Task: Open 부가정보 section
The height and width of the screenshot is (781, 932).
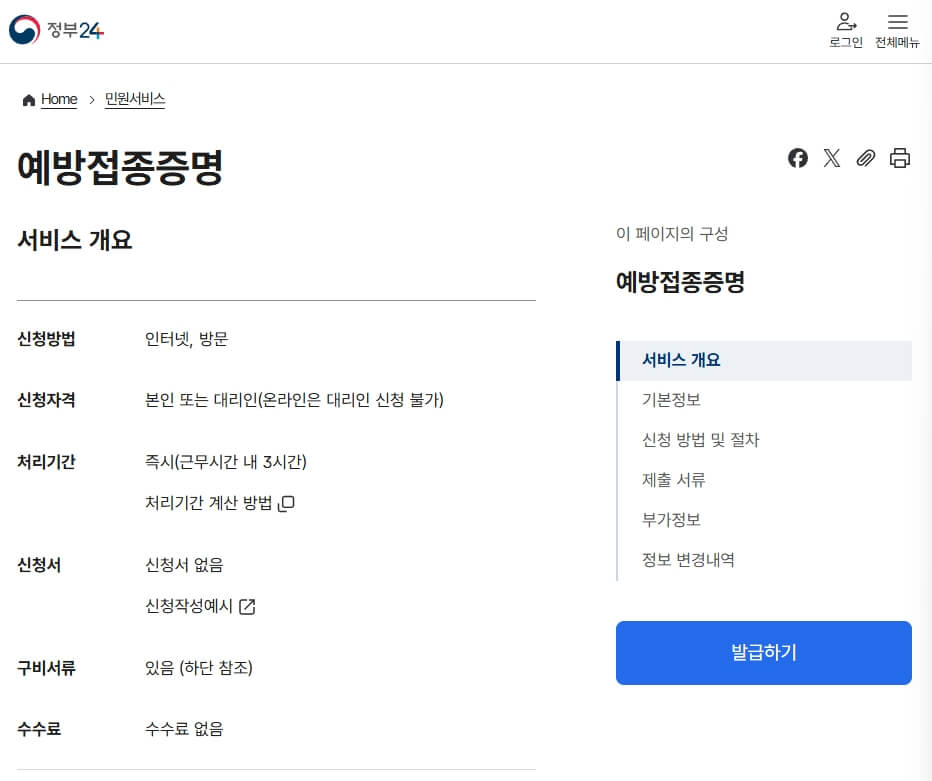Action: coord(671,520)
